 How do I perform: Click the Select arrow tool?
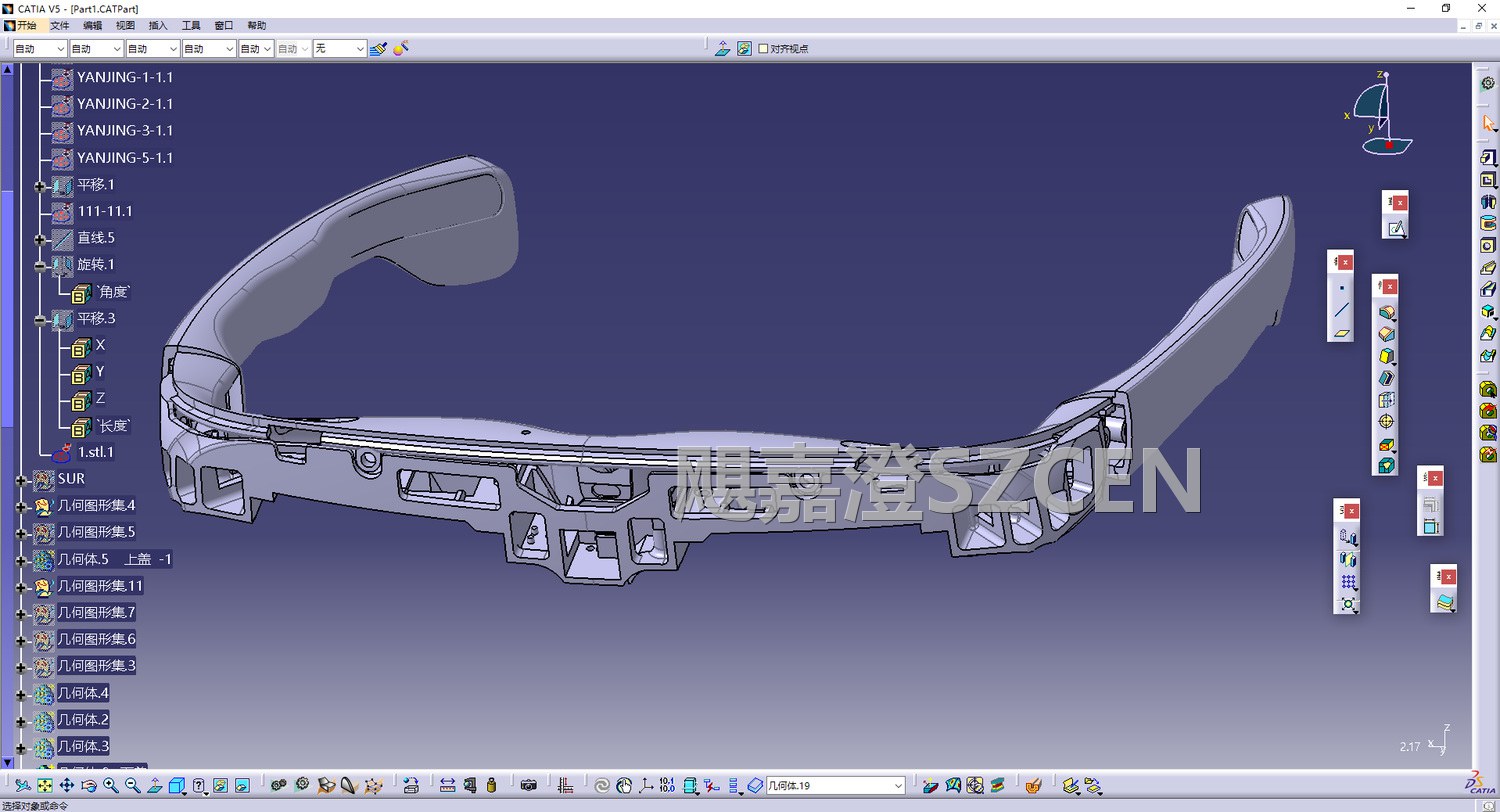coord(1488,123)
